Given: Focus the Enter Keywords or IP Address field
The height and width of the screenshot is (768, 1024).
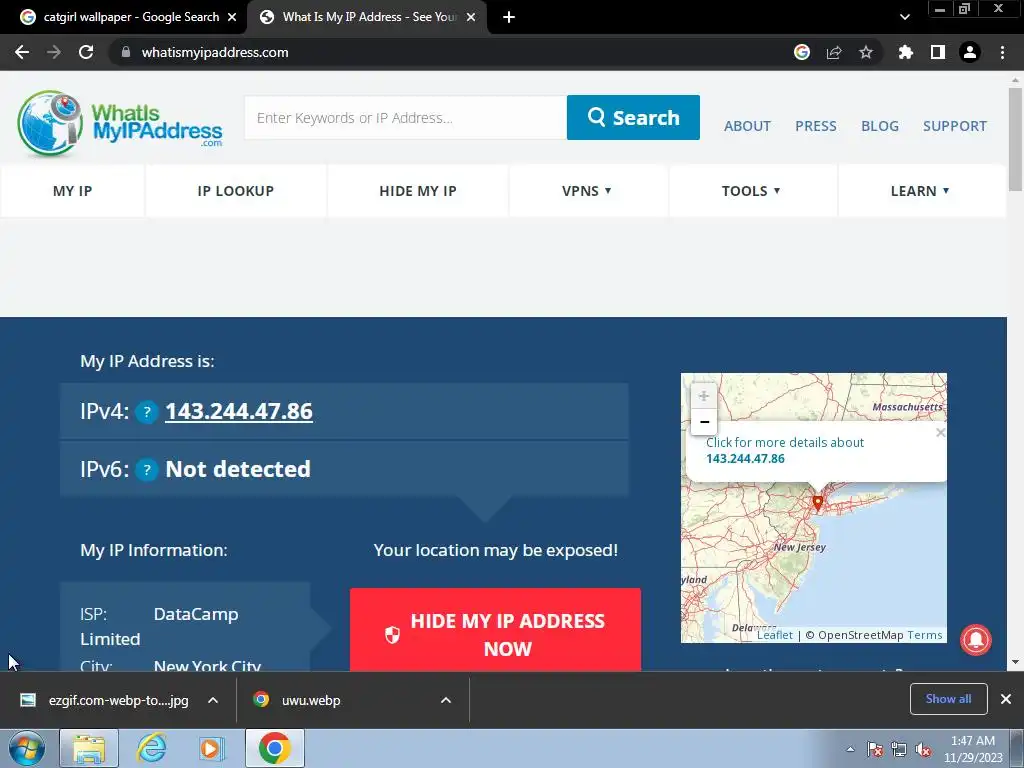Looking at the screenshot, I should [x=406, y=118].
